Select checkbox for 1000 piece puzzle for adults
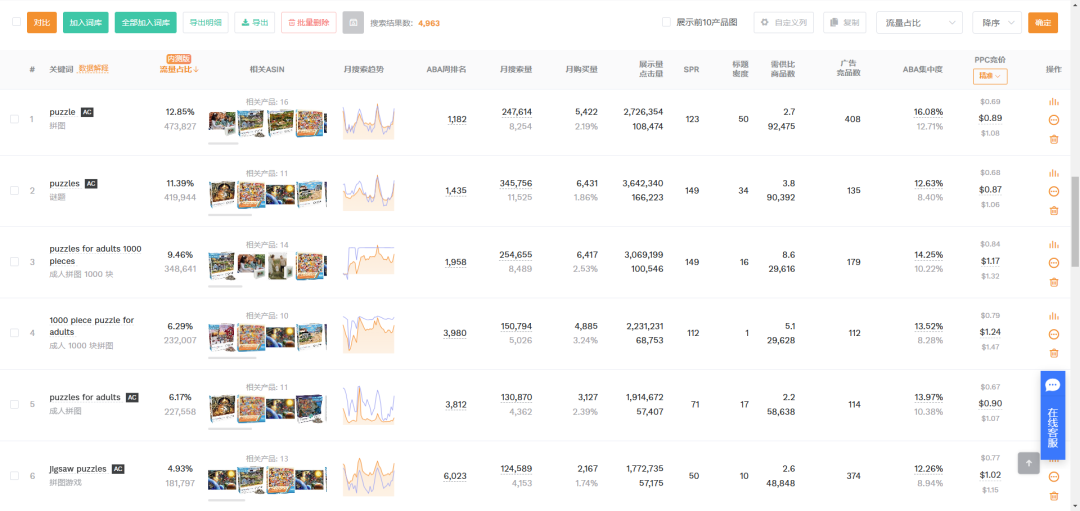The height and width of the screenshot is (511, 1080). [x=14, y=333]
